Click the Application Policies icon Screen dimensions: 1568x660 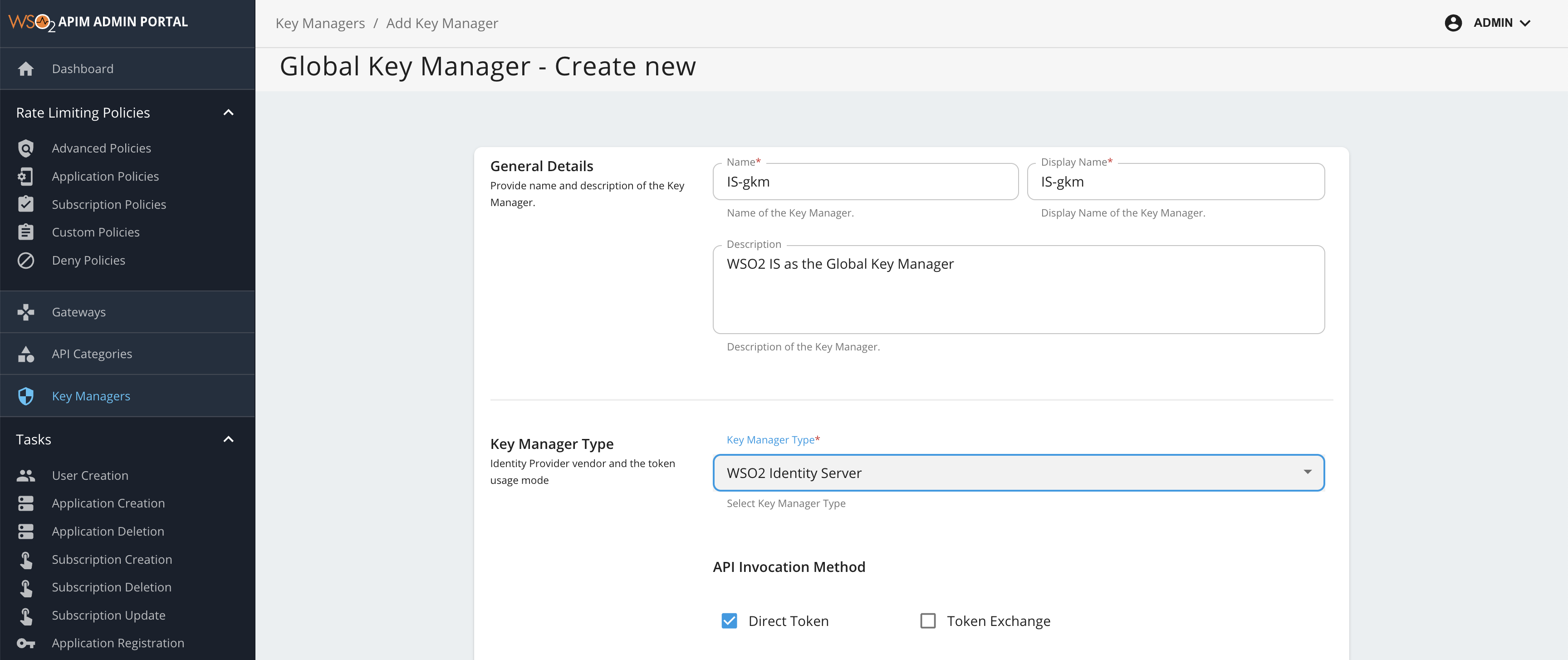25,176
